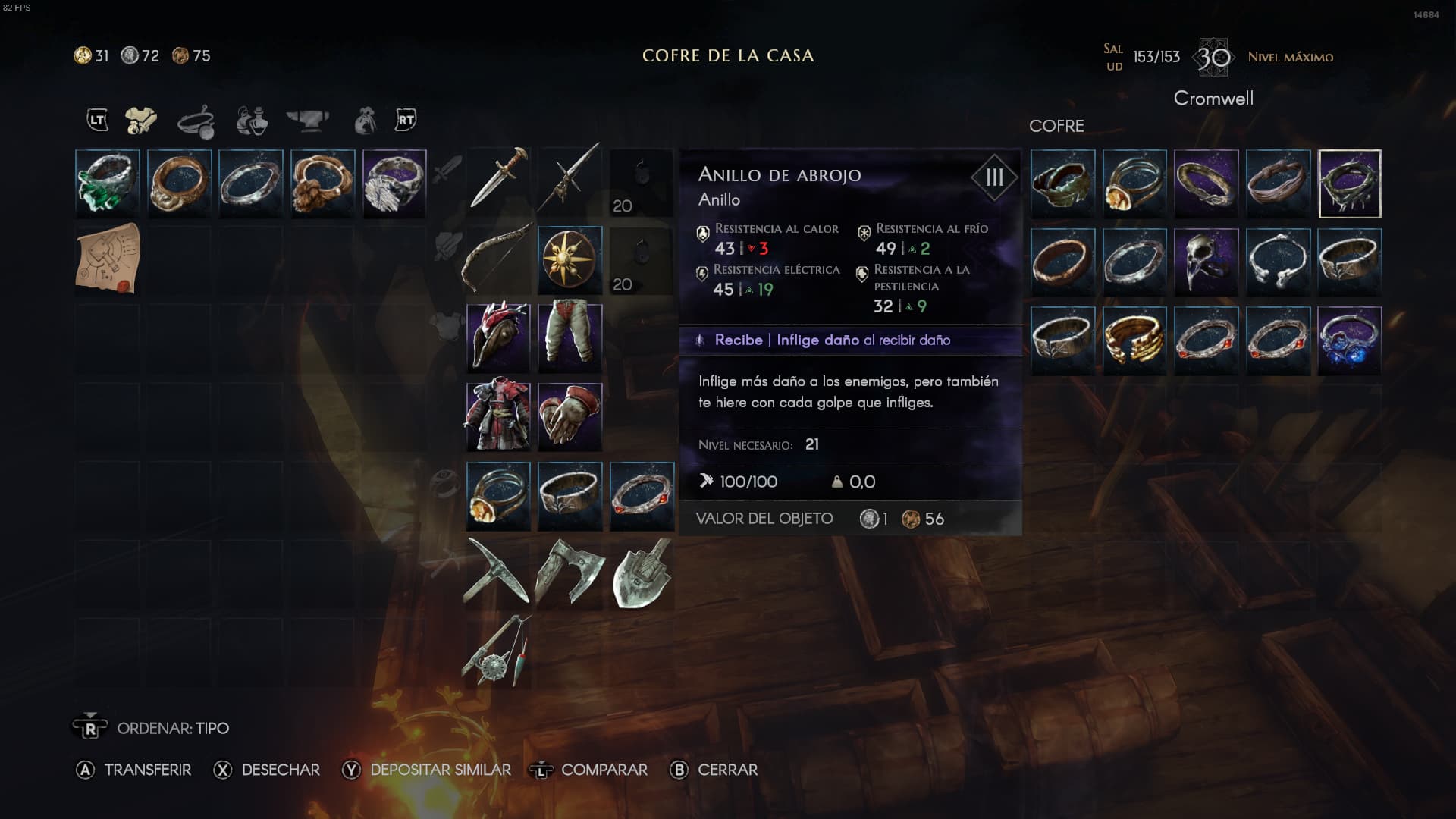Select the golden star shield slot
Image resolution: width=1456 pixels, height=819 pixels.
pyautogui.click(x=570, y=259)
